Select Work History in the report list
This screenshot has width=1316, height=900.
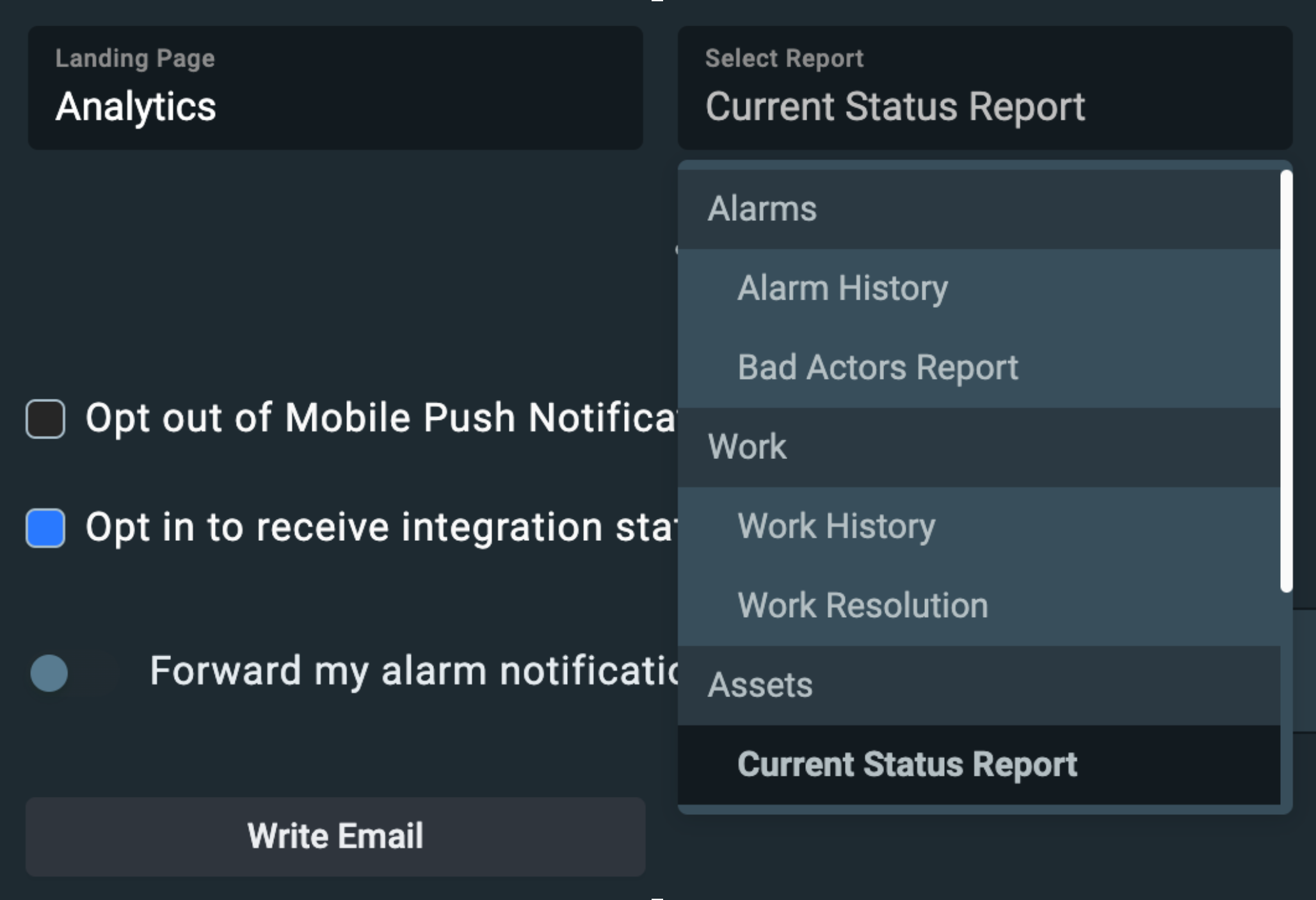click(836, 526)
